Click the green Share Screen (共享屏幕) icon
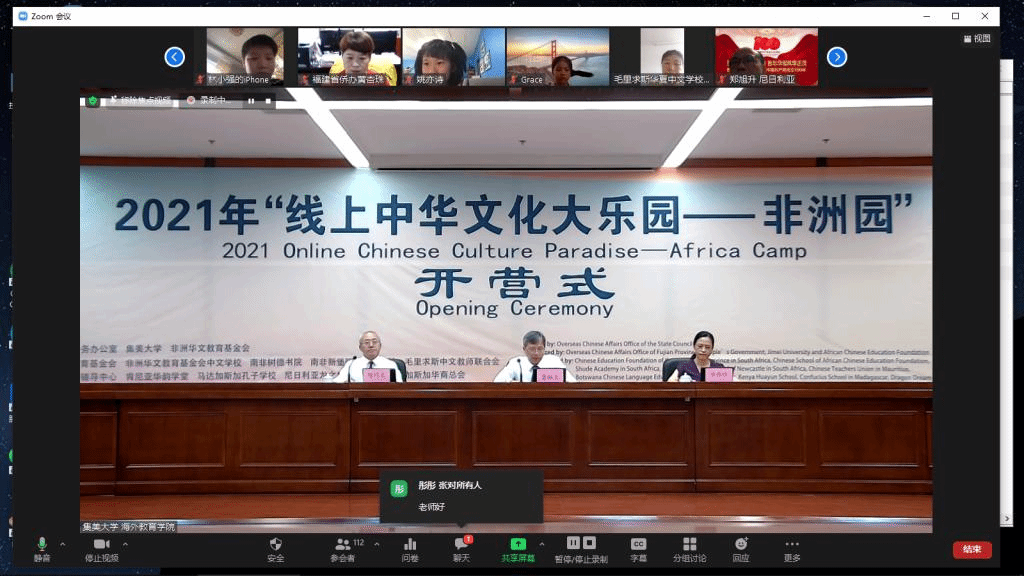Image resolution: width=1024 pixels, height=576 pixels. [518, 544]
